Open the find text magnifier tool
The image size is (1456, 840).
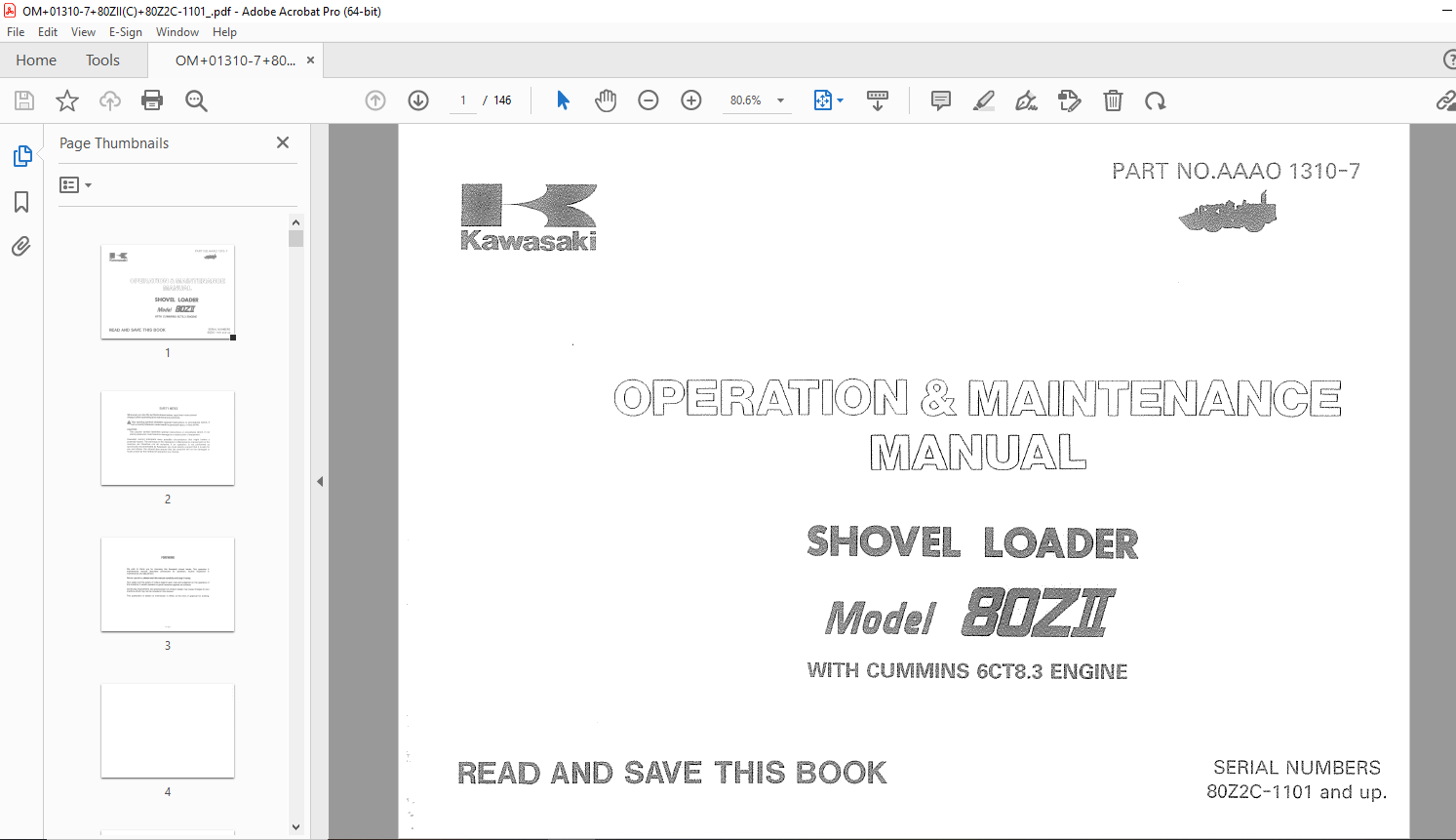tap(196, 100)
